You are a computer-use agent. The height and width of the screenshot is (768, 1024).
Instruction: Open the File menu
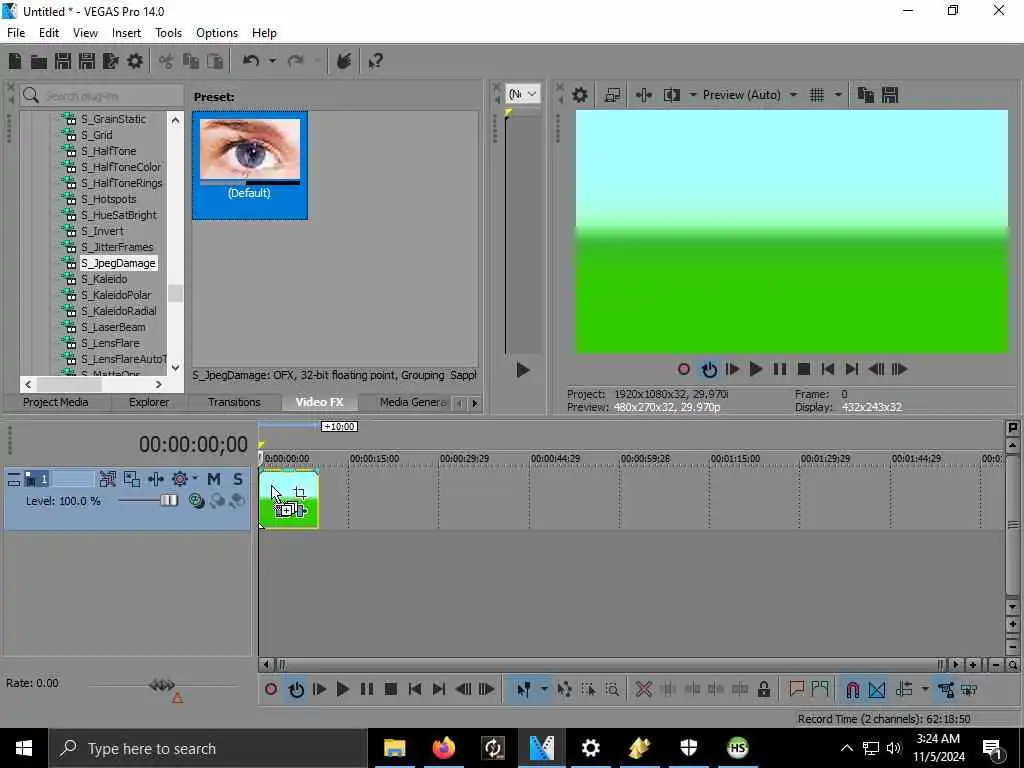point(16,33)
